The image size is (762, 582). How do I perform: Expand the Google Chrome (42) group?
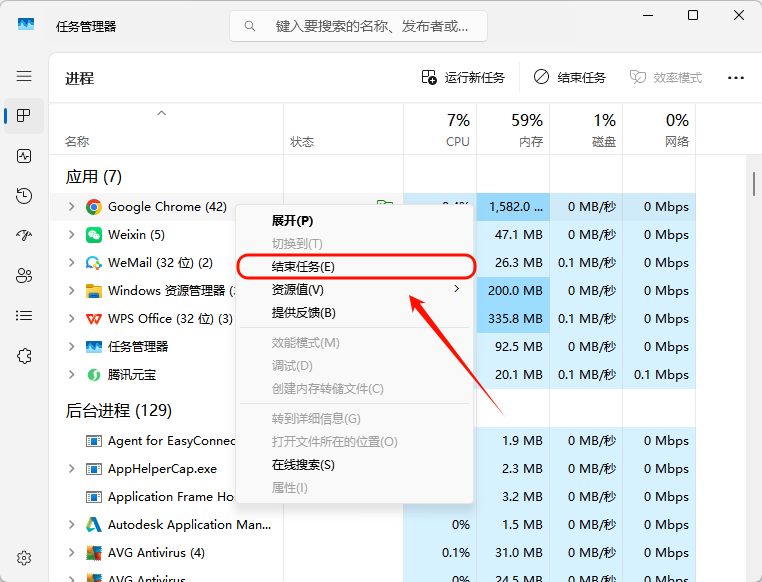[71, 206]
